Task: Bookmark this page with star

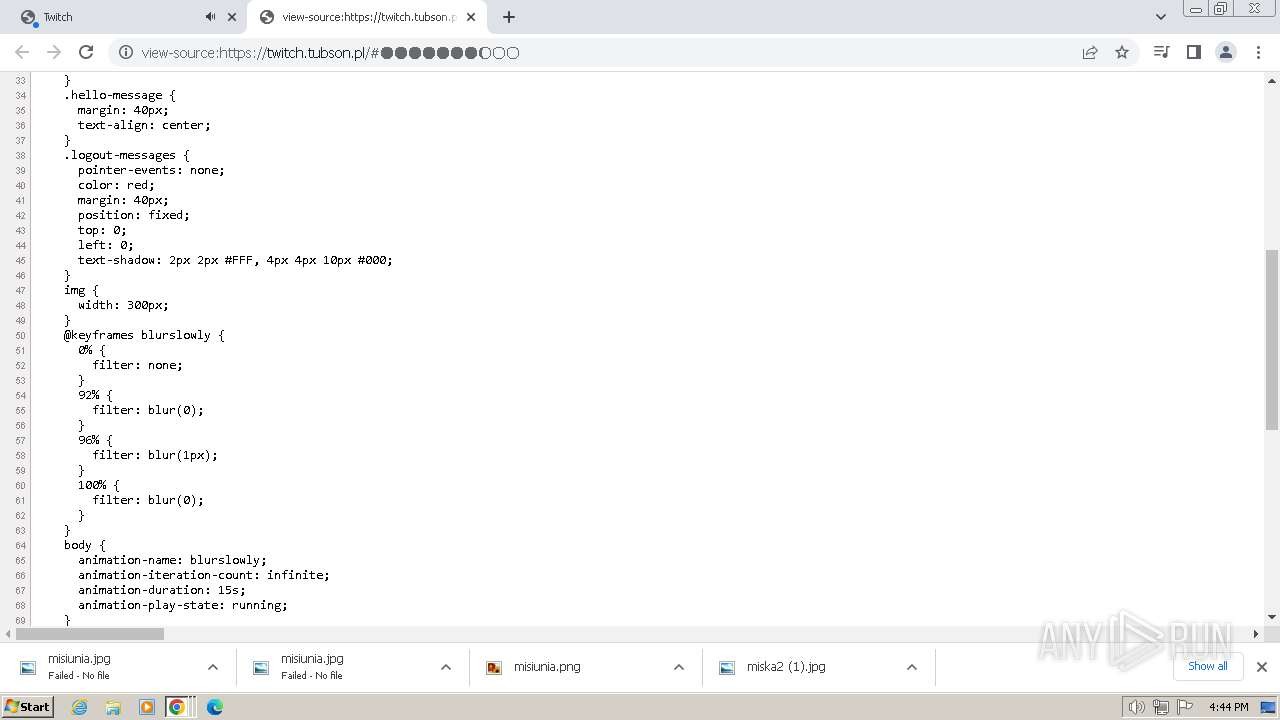Action: click(1122, 52)
